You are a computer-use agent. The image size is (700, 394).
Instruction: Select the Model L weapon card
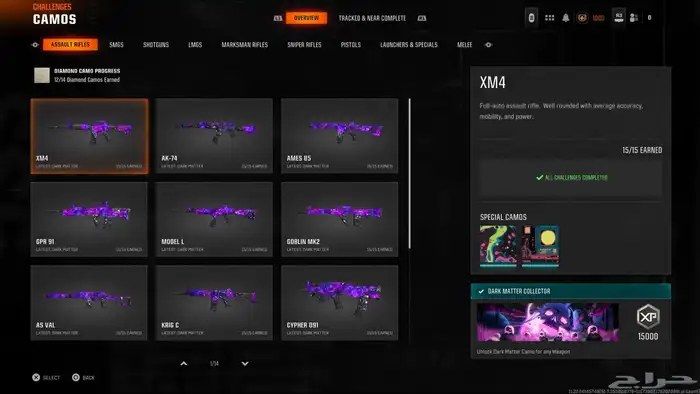[214, 219]
